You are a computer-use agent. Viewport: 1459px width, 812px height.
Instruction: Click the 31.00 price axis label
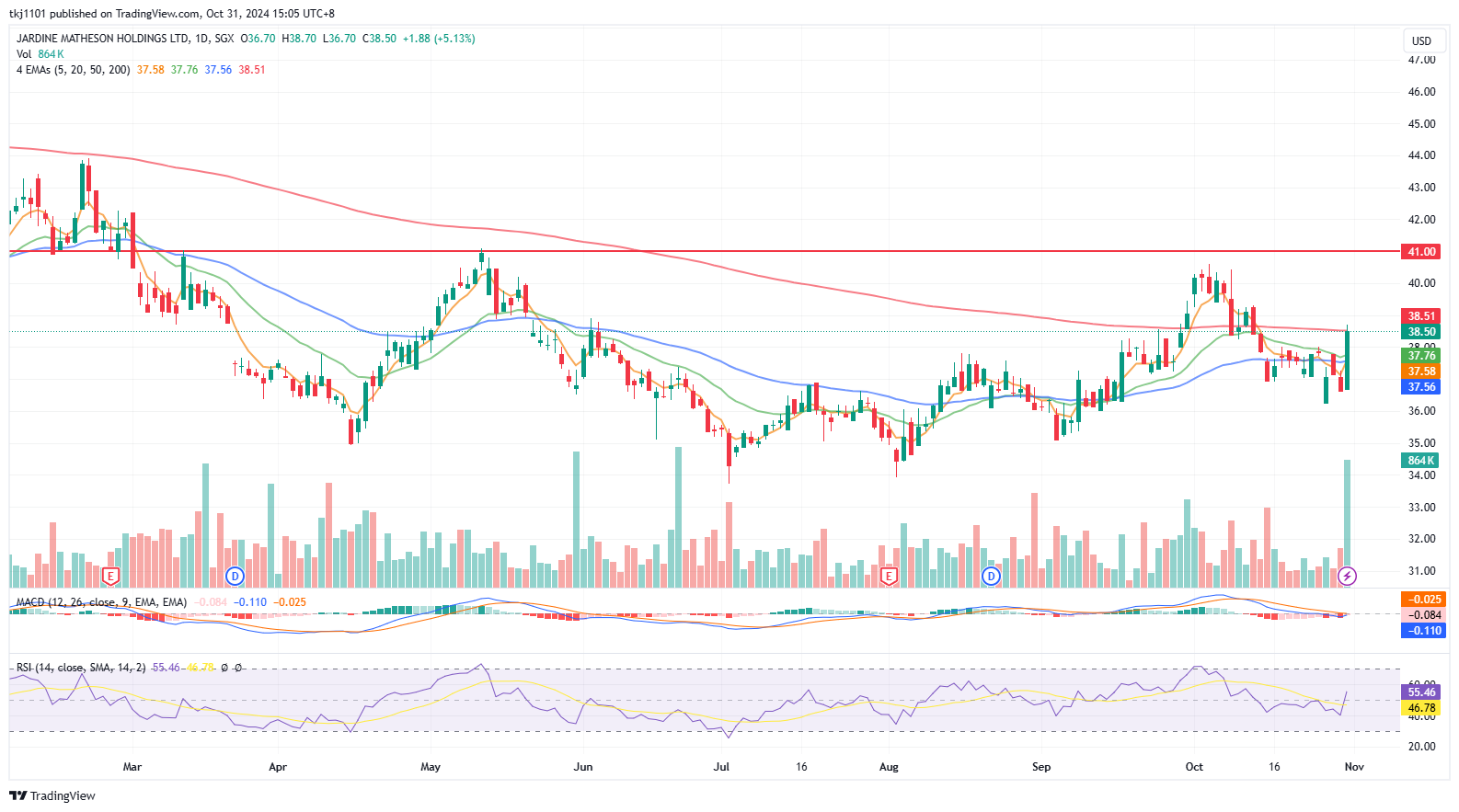pos(1421,571)
